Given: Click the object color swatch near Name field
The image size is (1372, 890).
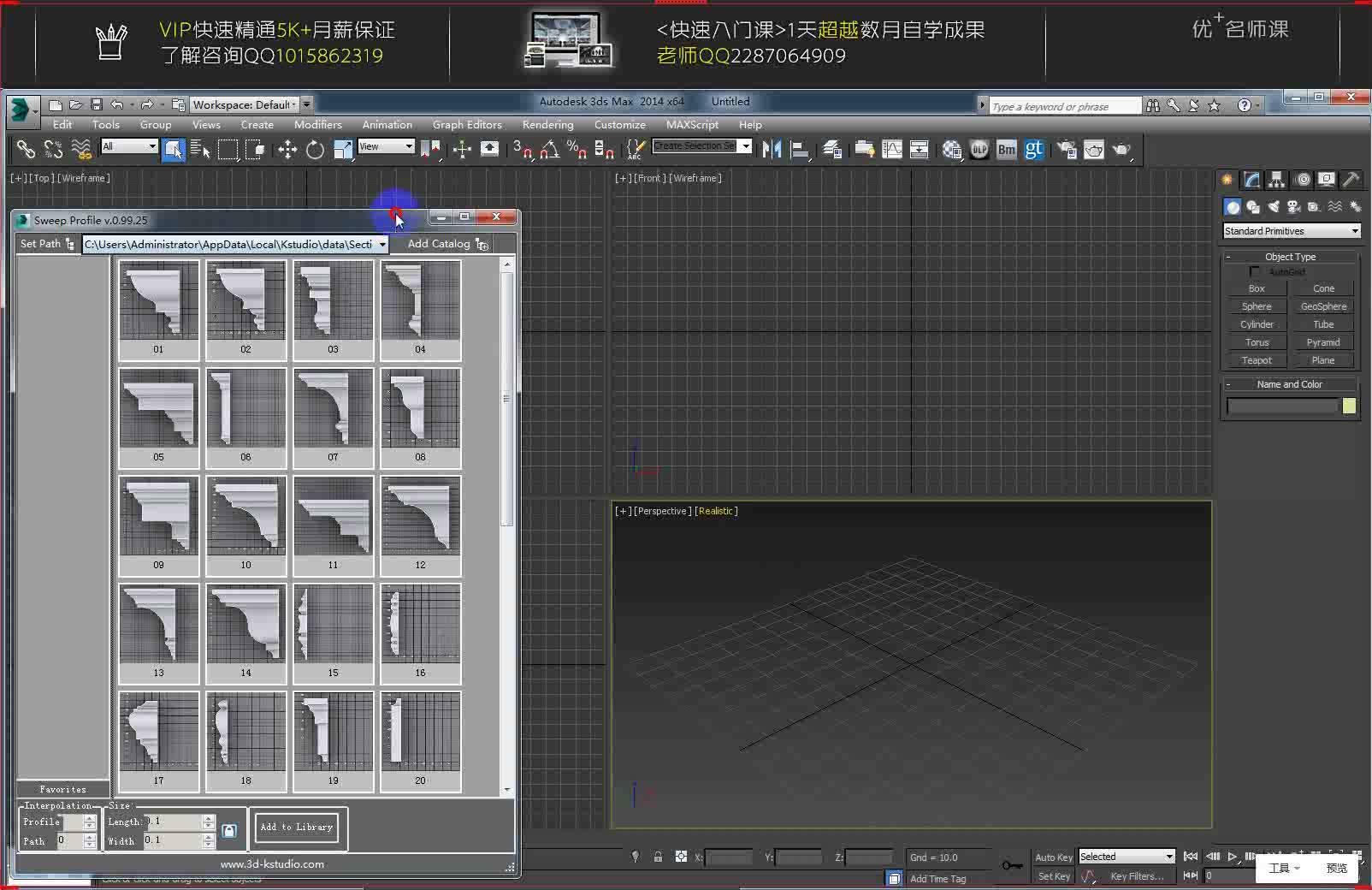Looking at the screenshot, I should pyautogui.click(x=1350, y=406).
